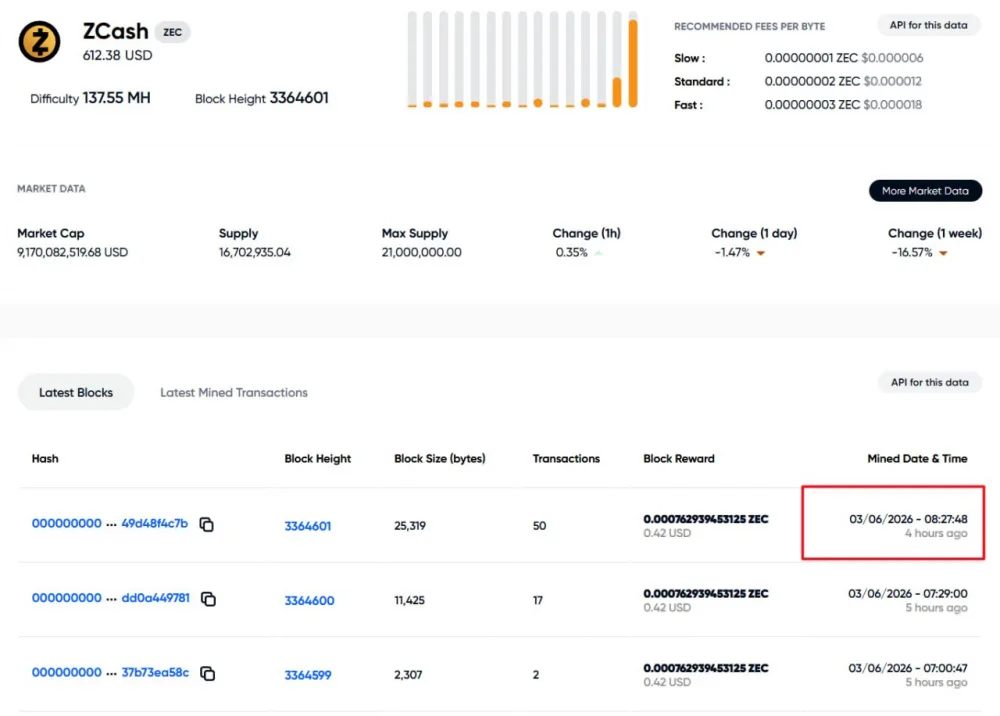Select block size 25,319
Screen dimensions: 1000x716
coord(410,526)
